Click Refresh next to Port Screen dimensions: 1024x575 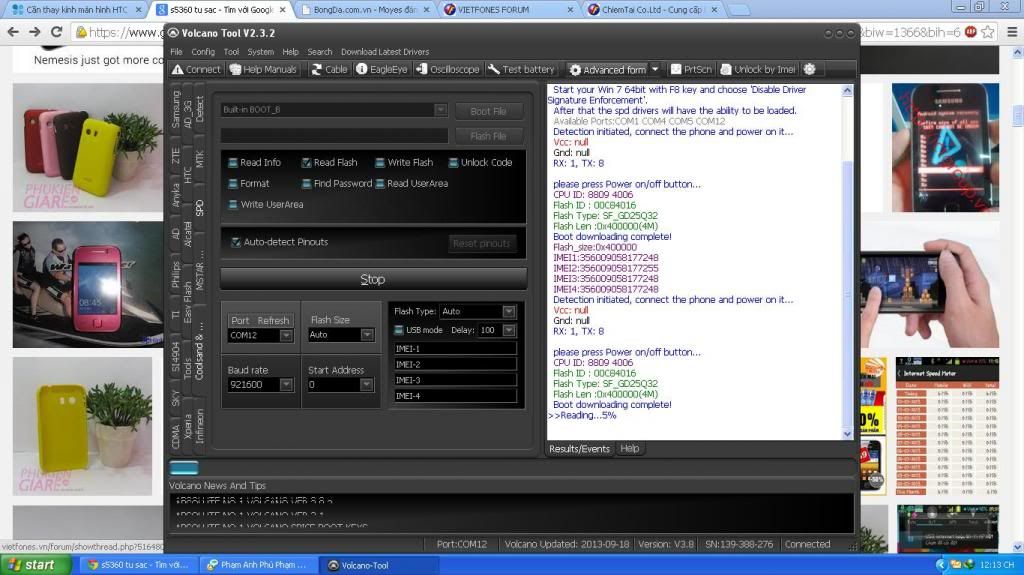[273, 321]
